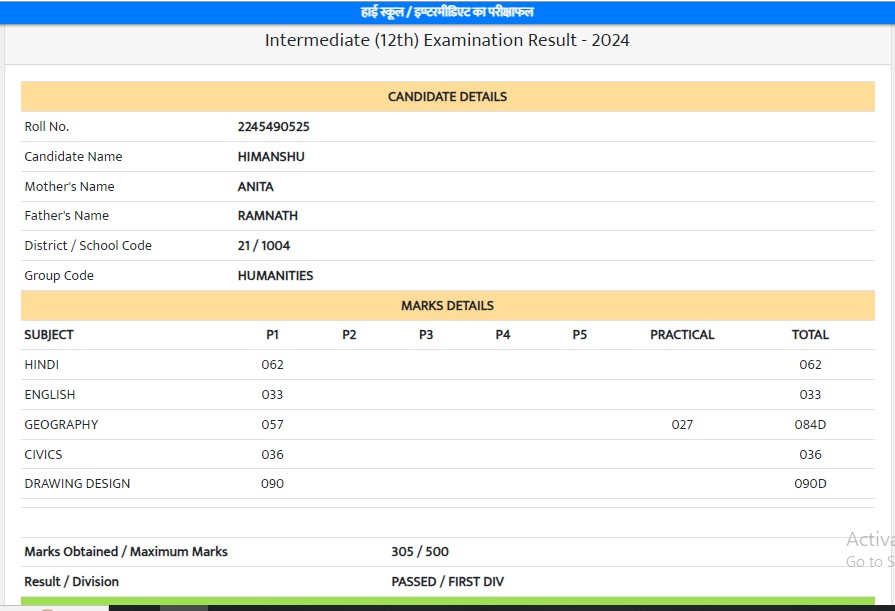Select the marks value 305 / 500
This screenshot has height=611, width=895.
point(420,552)
